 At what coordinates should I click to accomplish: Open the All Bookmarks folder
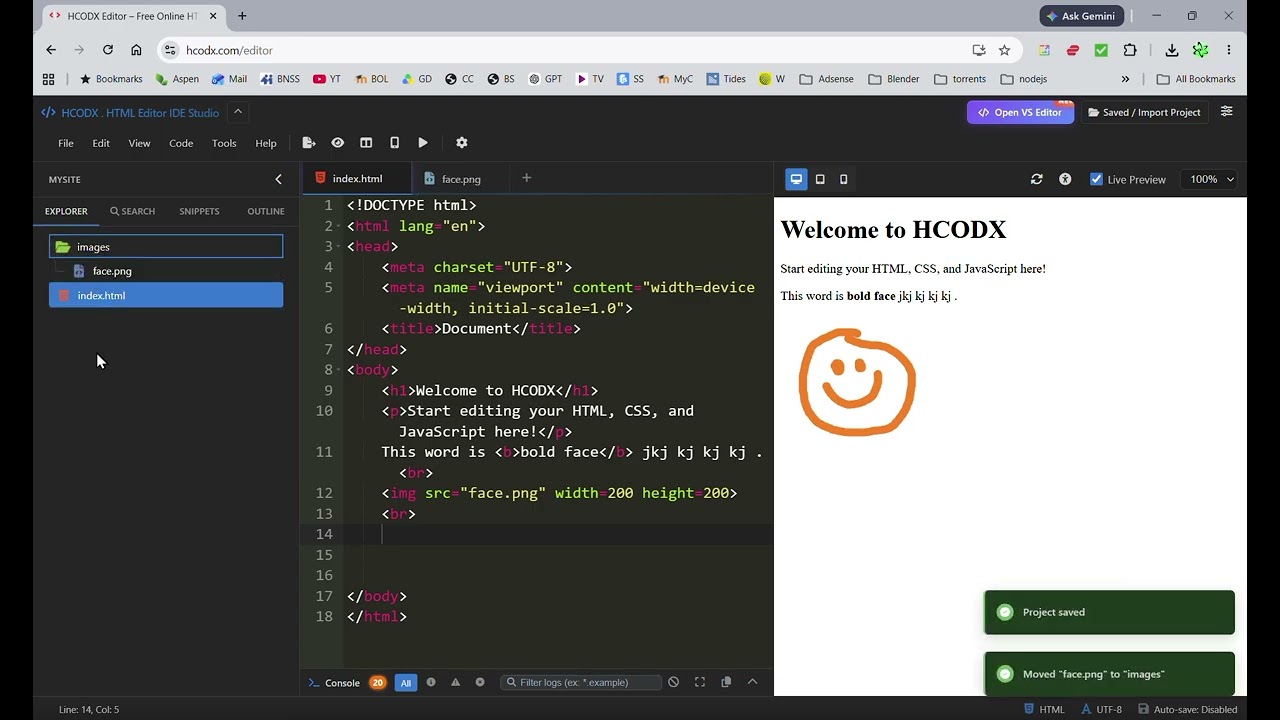(x=1196, y=79)
